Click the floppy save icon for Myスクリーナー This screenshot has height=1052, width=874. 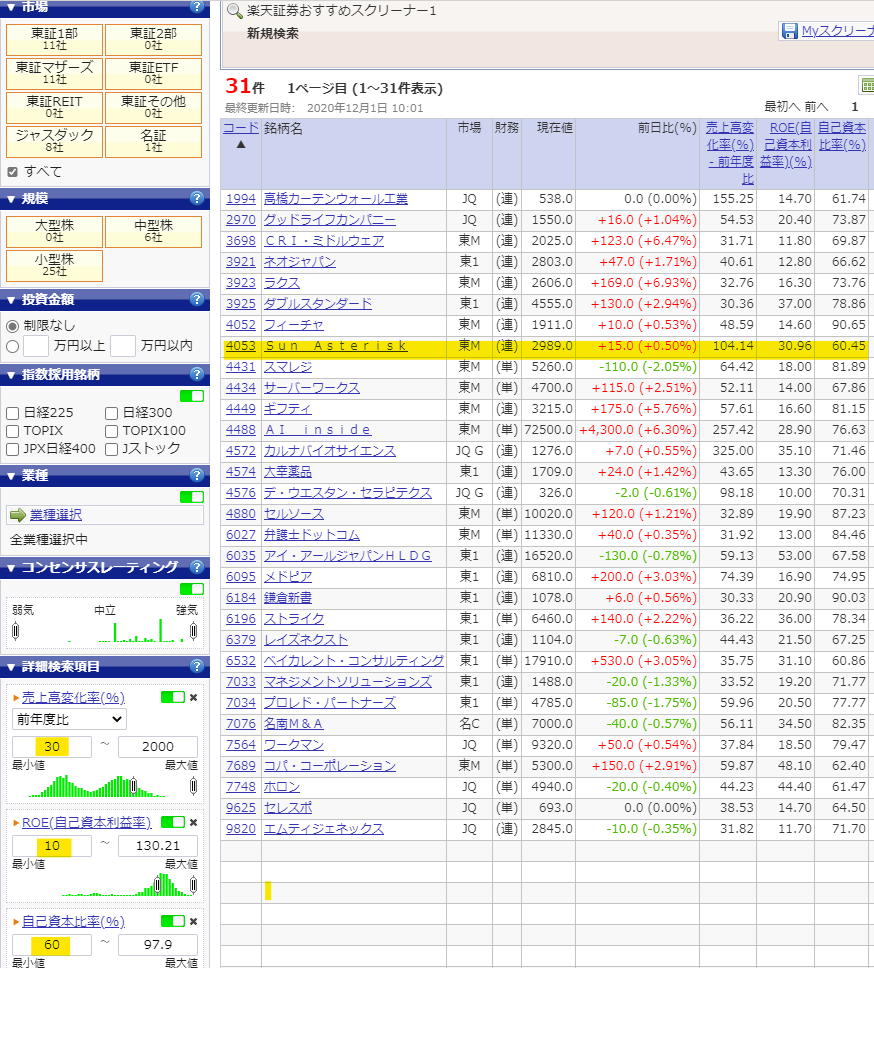(789, 31)
